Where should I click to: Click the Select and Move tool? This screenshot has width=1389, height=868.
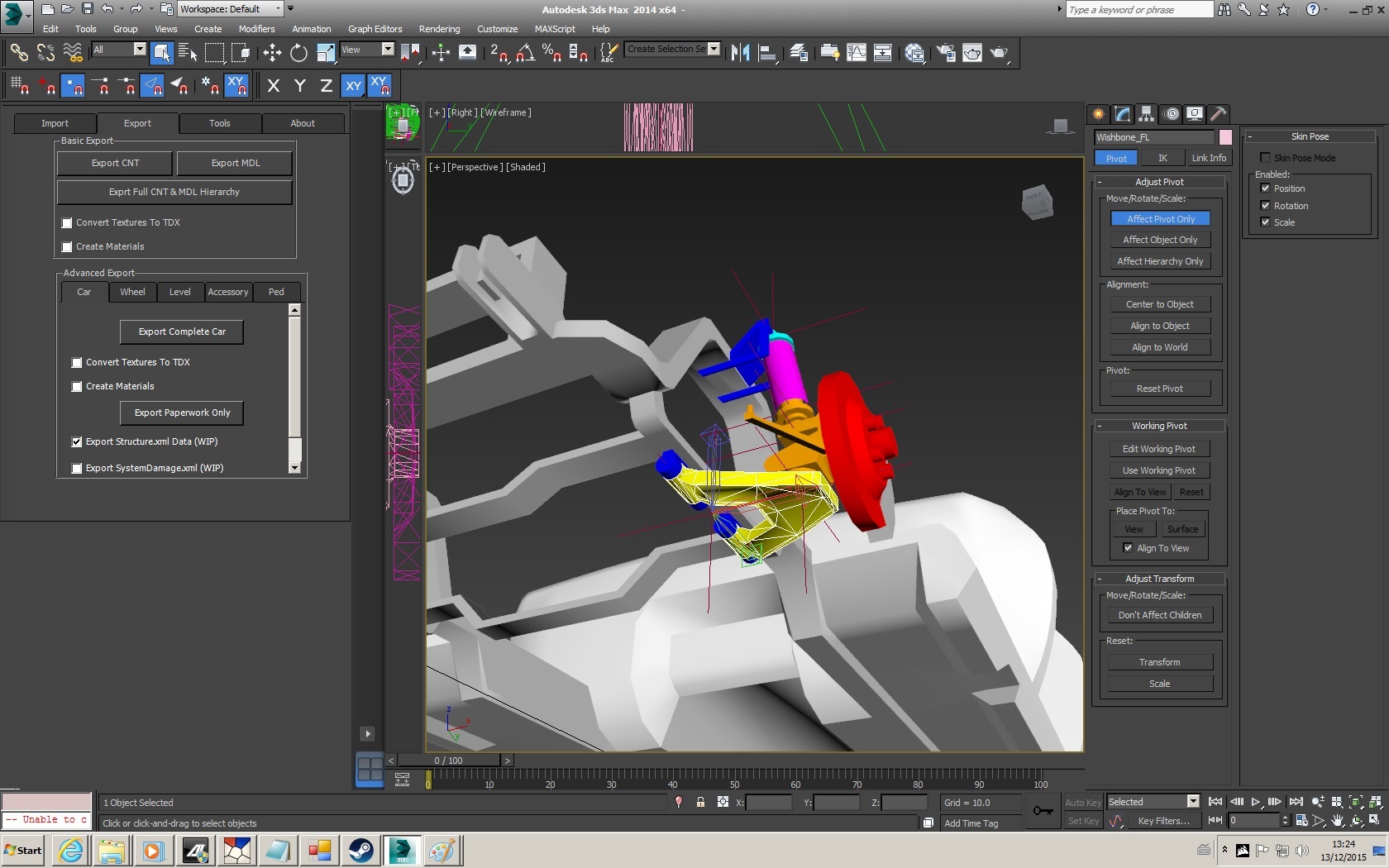coord(272,53)
